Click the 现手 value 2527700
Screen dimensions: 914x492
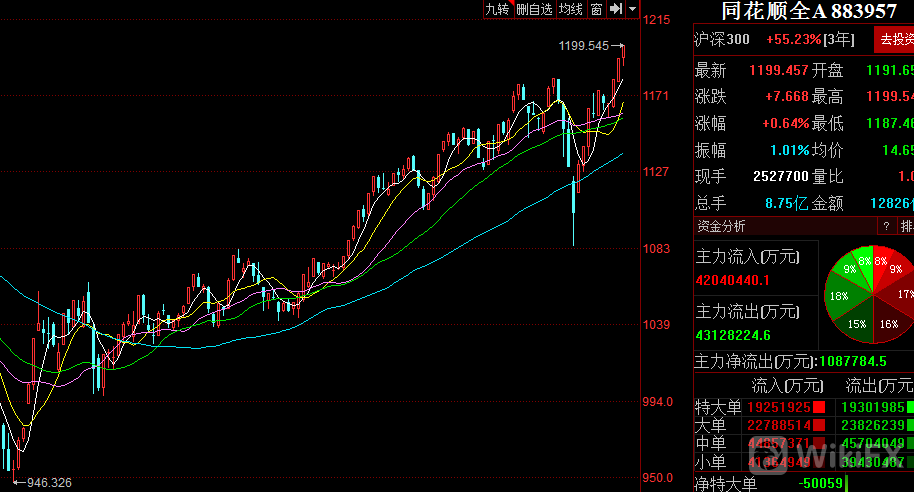tap(781, 176)
